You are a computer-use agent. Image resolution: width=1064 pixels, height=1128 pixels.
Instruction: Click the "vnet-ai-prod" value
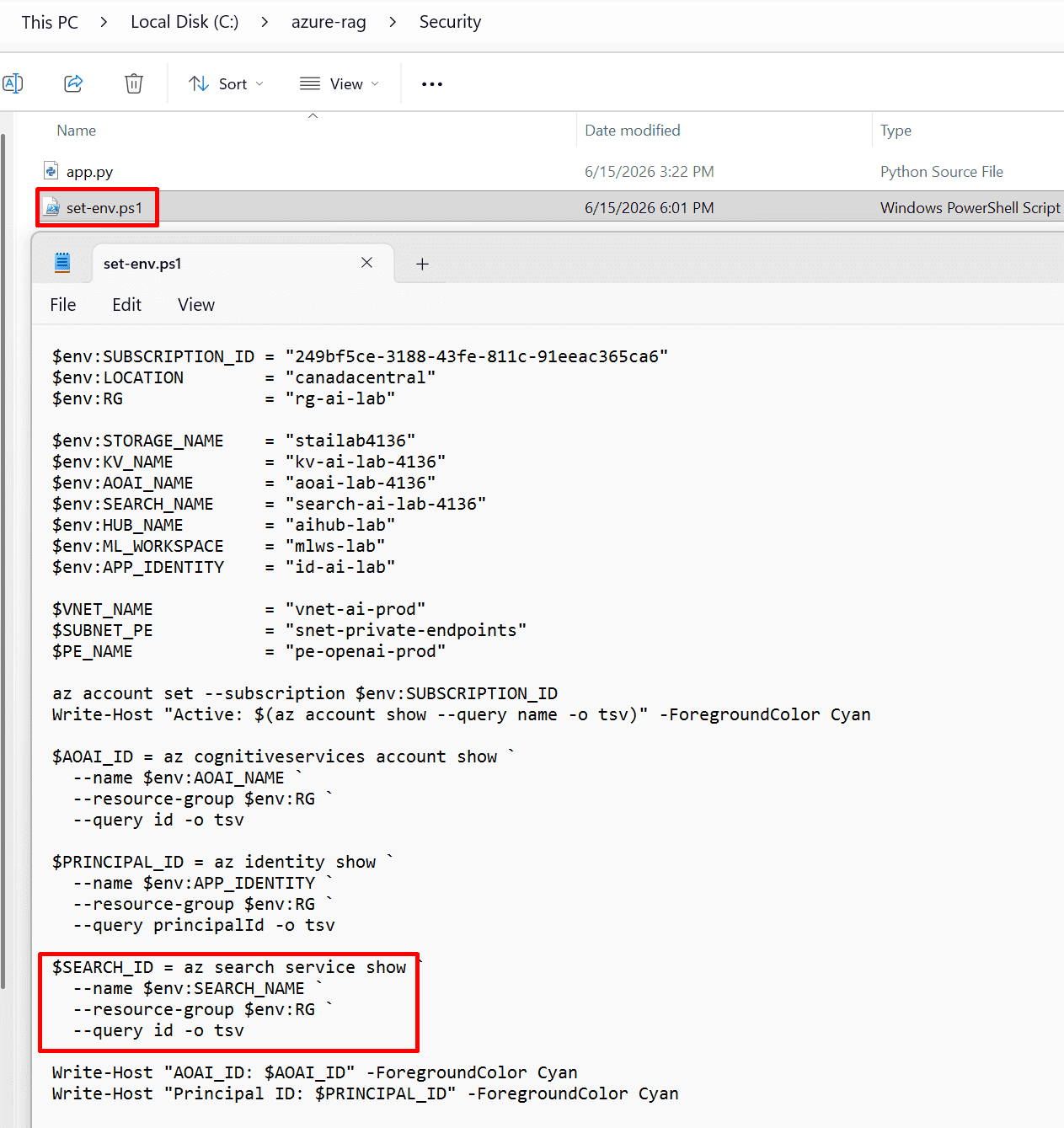[x=356, y=609]
